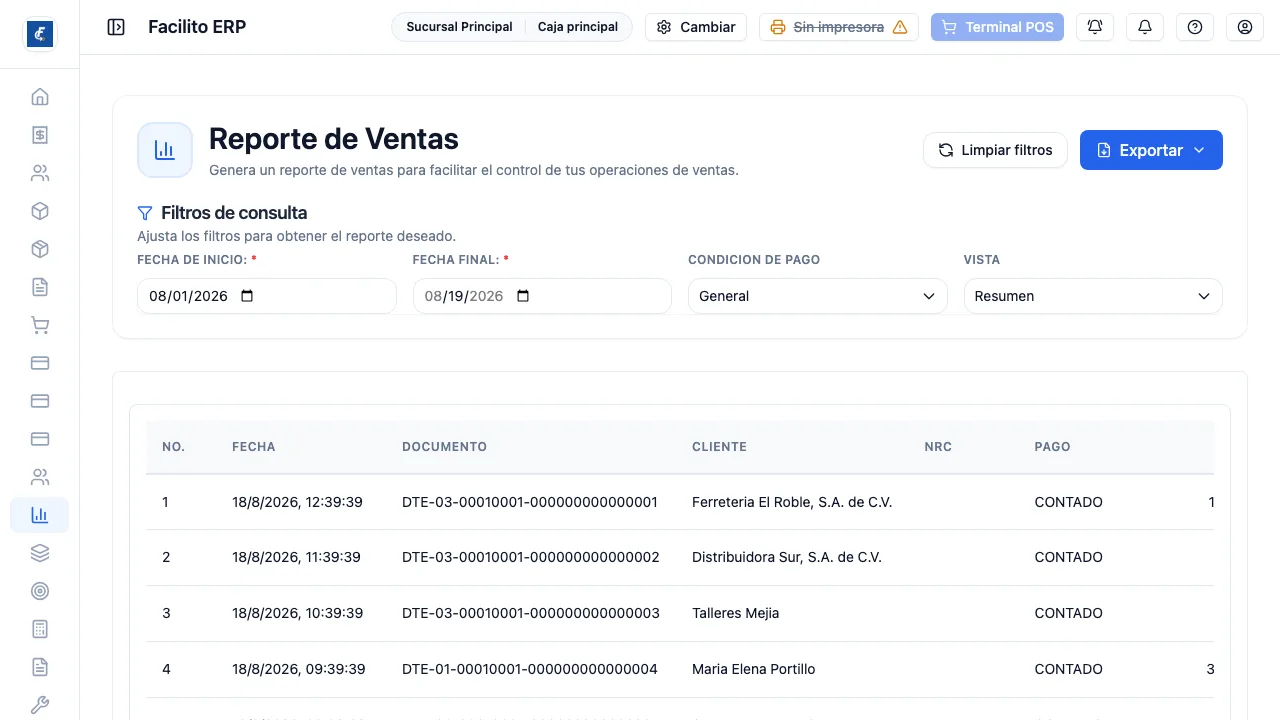Open the ringing bell alerts icon
The image size is (1280, 720).
click(1095, 27)
